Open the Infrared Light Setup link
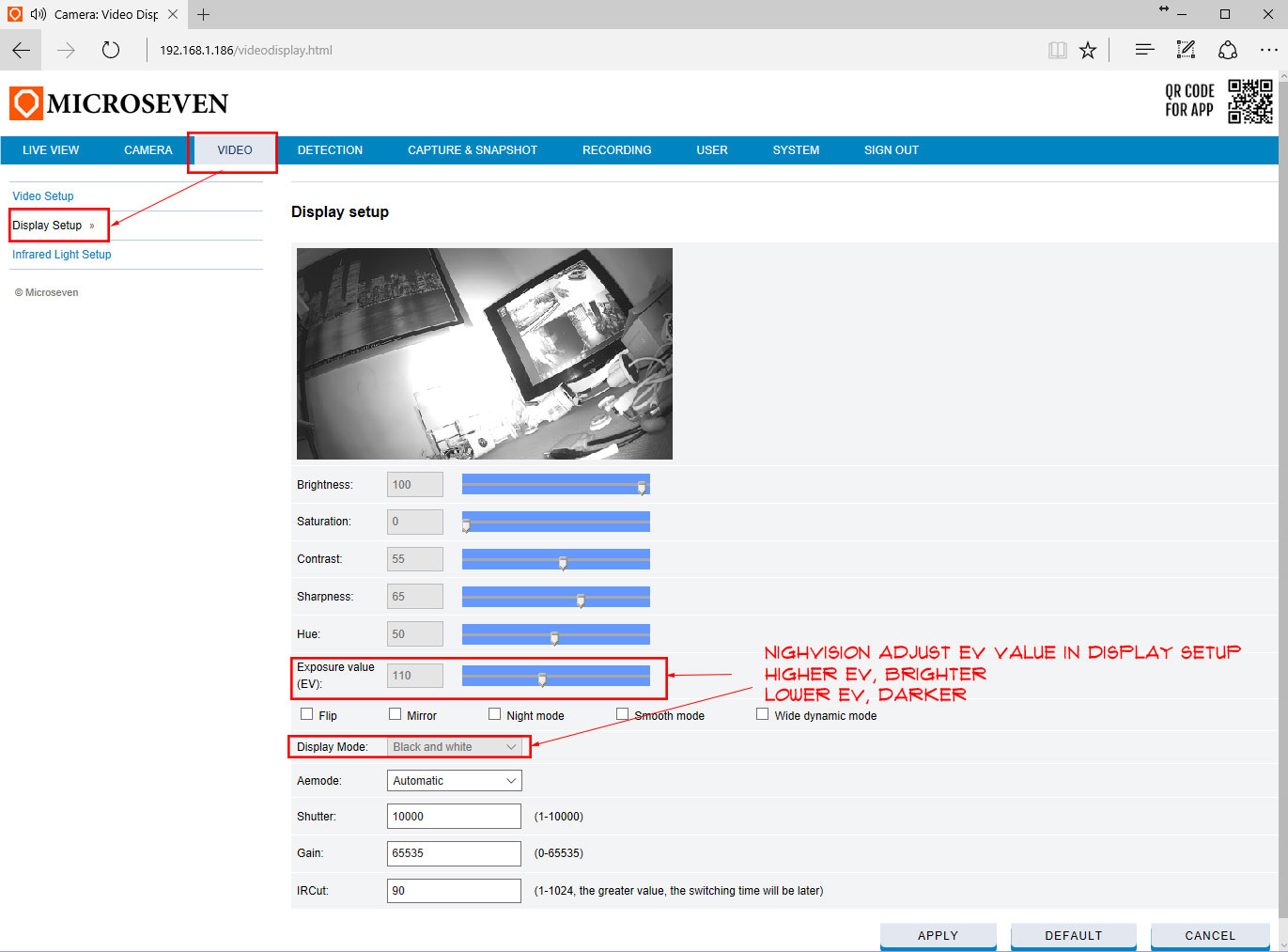1288x952 pixels. click(62, 255)
